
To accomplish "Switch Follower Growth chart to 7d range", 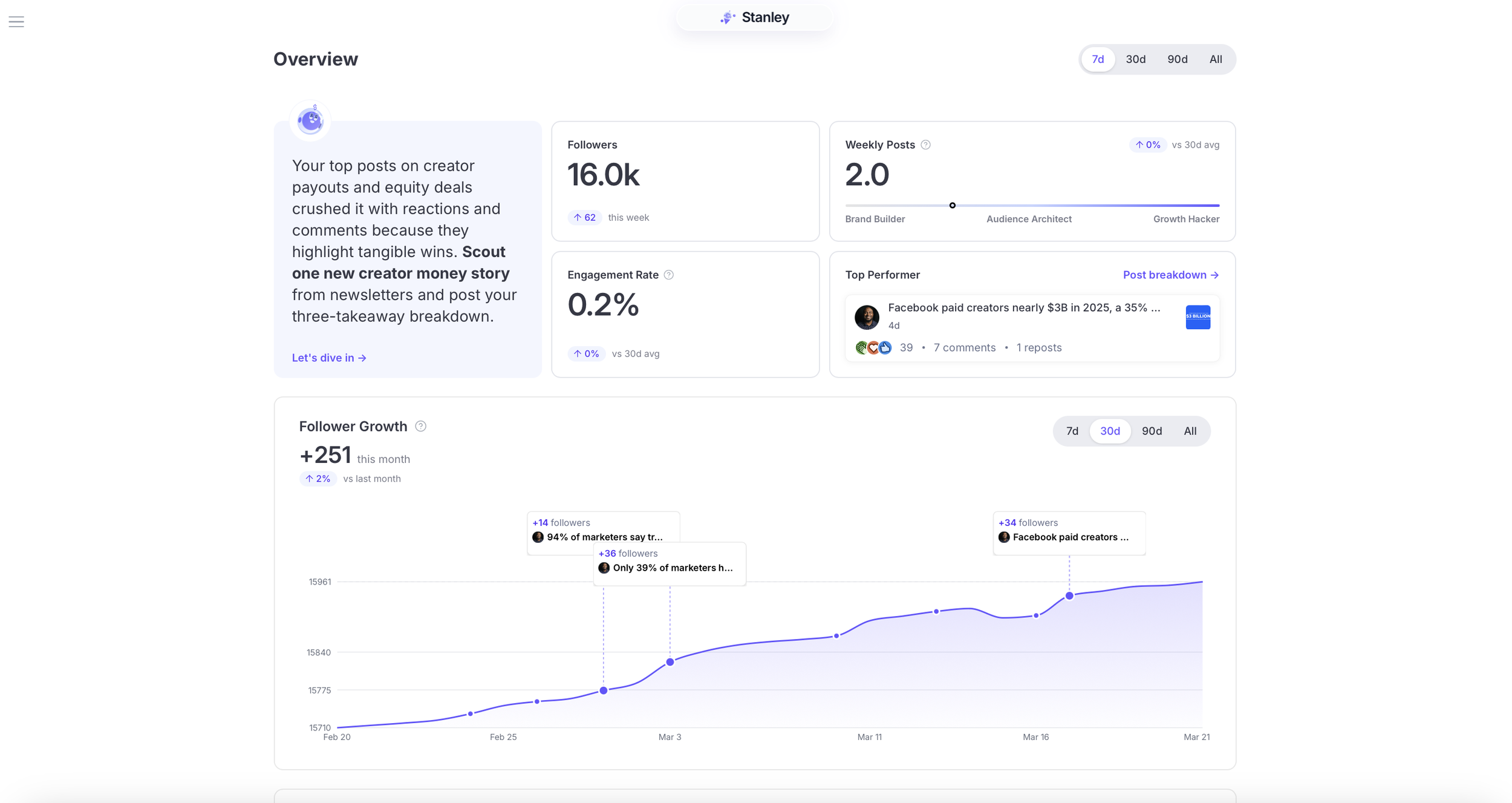I will [1072, 431].
